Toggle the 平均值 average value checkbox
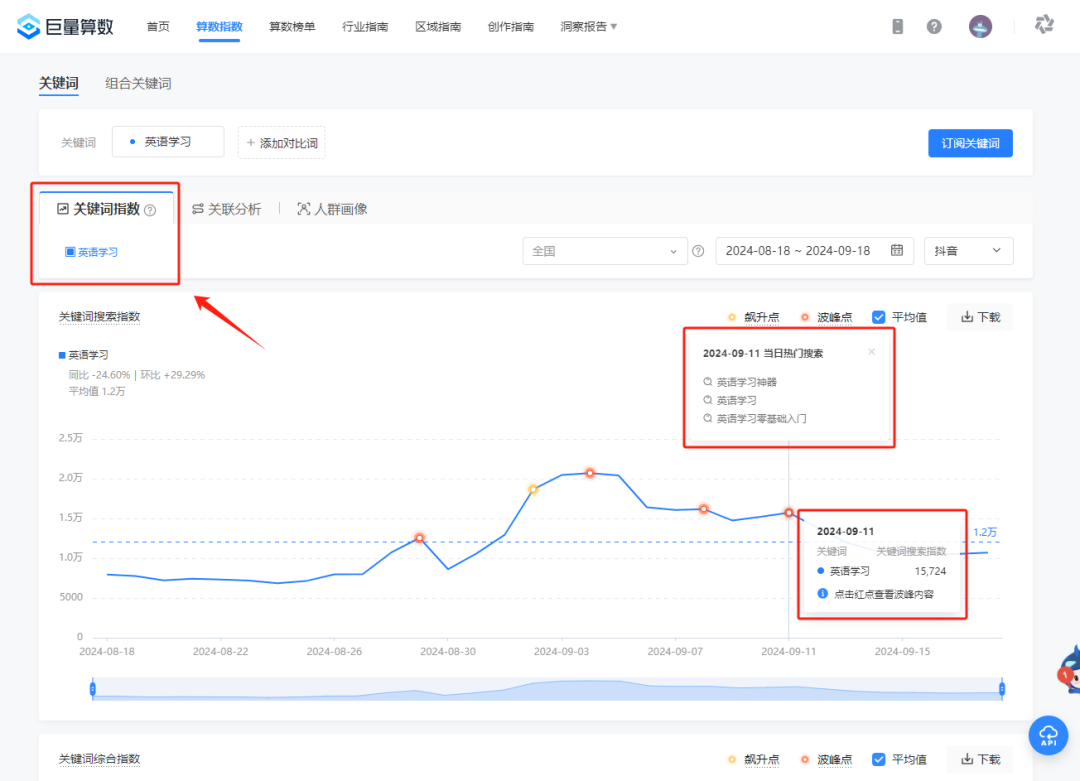Image resolution: width=1080 pixels, height=781 pixels. pos(877,316)
